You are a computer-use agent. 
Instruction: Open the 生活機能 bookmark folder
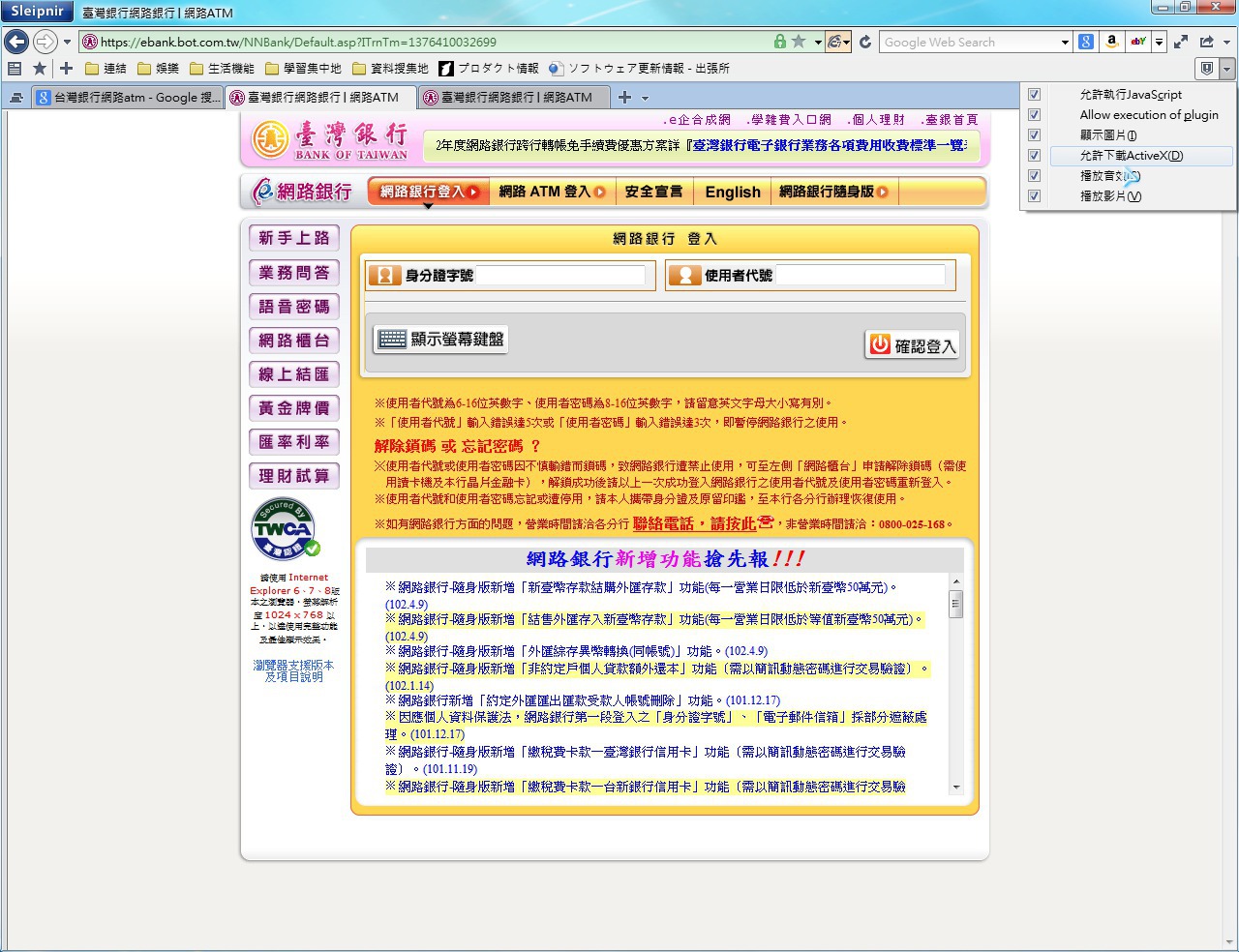click(222, 68)
